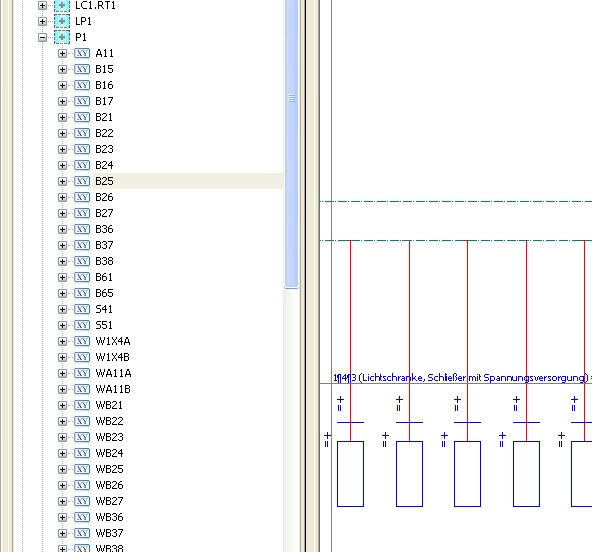The width and height of the screenshot is (592, 552).
Task: Click the XY icon beside WB36
Action: click(x=82, y=517)
